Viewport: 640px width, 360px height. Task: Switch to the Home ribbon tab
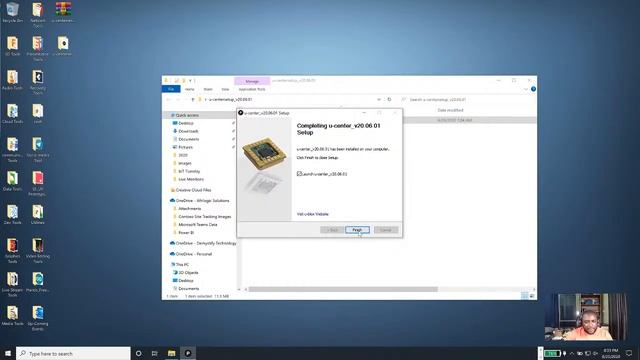point(190,89)
